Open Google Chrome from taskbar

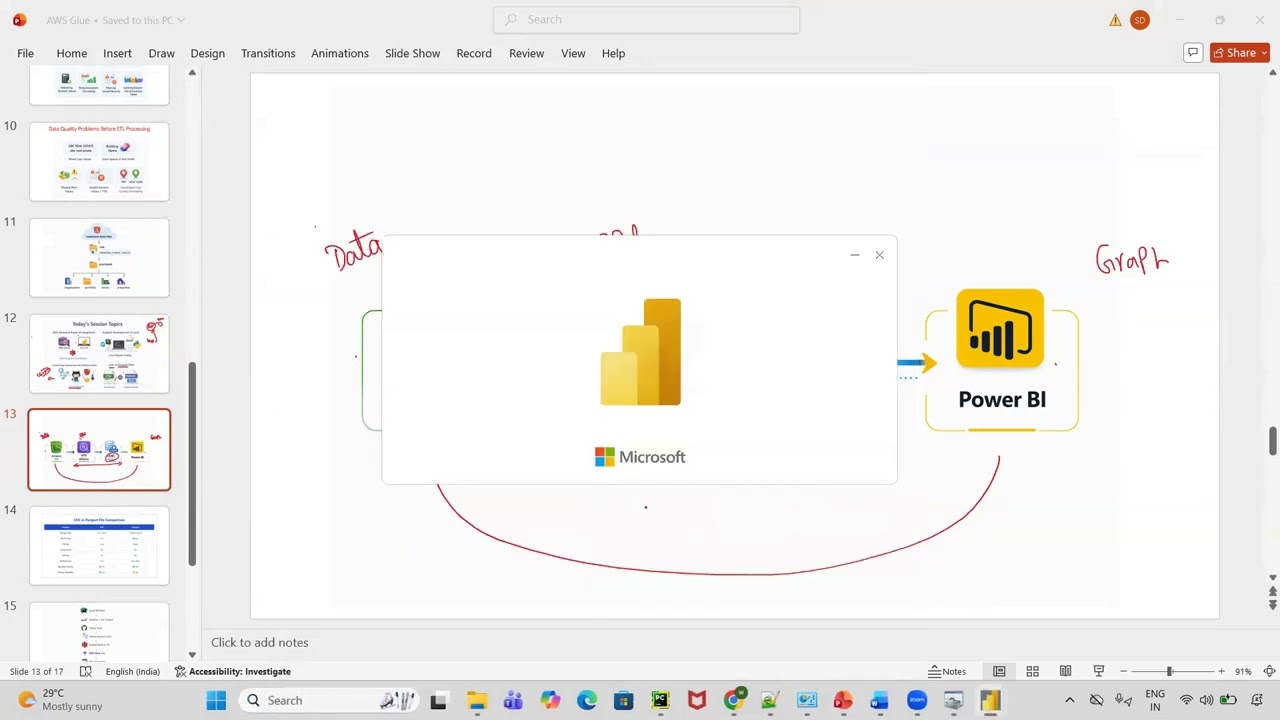(x=734, y=700)
